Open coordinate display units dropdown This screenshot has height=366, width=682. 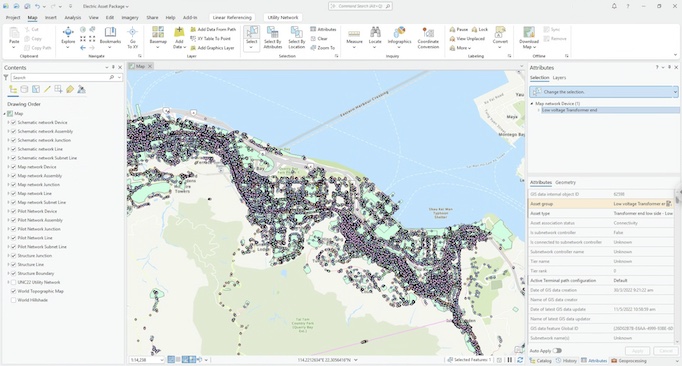tap(356, 360)
